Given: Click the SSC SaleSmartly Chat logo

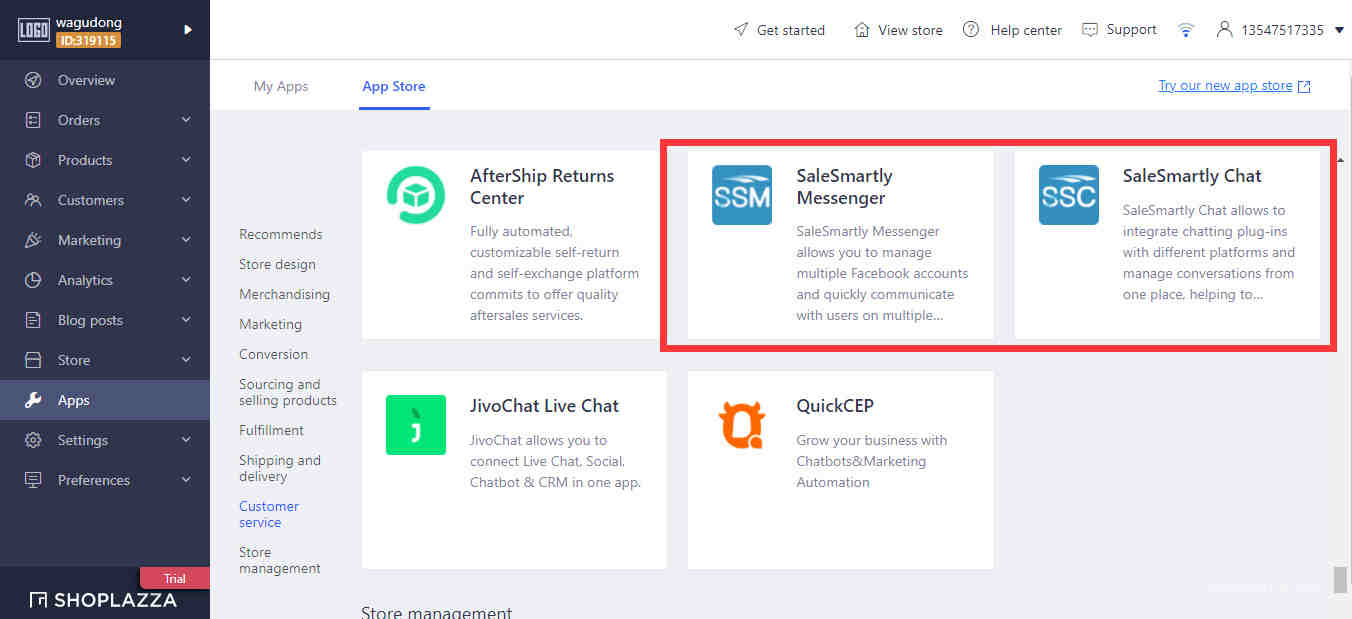Looking at the screenshot, I should click(x=1069, y=195).
